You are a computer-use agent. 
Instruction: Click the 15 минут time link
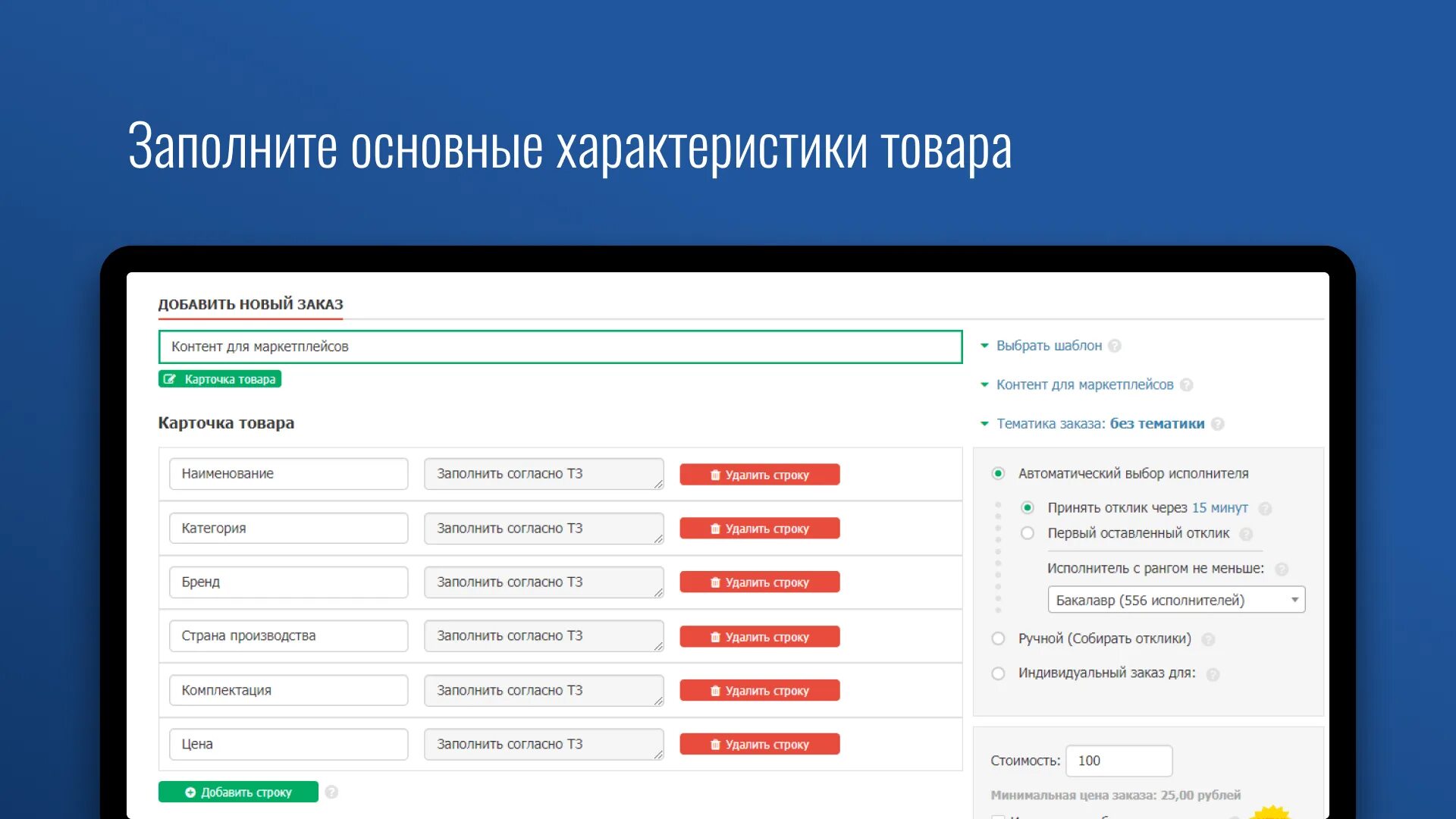(1219, 508)
